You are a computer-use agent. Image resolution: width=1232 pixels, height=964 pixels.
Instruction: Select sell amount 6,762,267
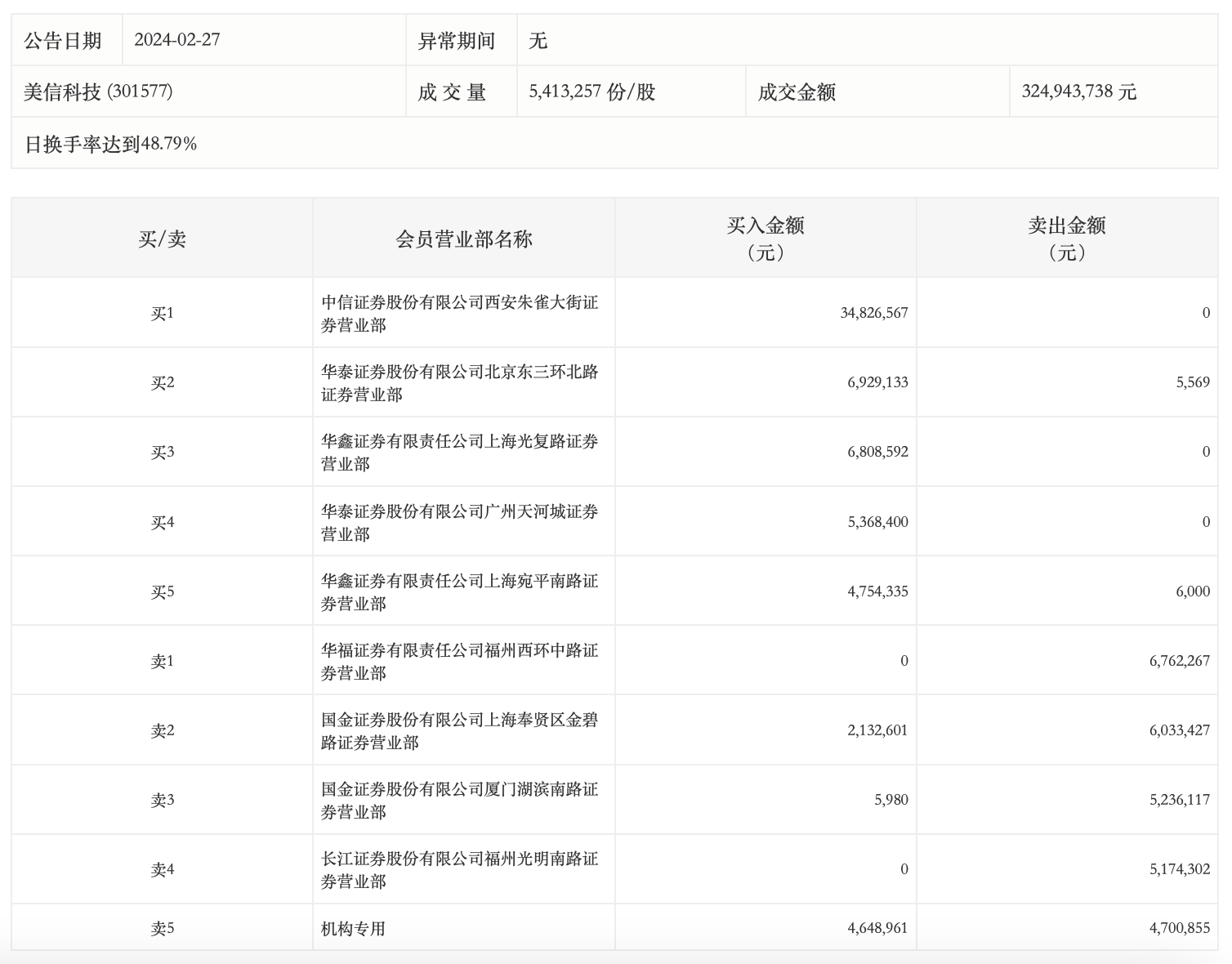coord(1180,661)
